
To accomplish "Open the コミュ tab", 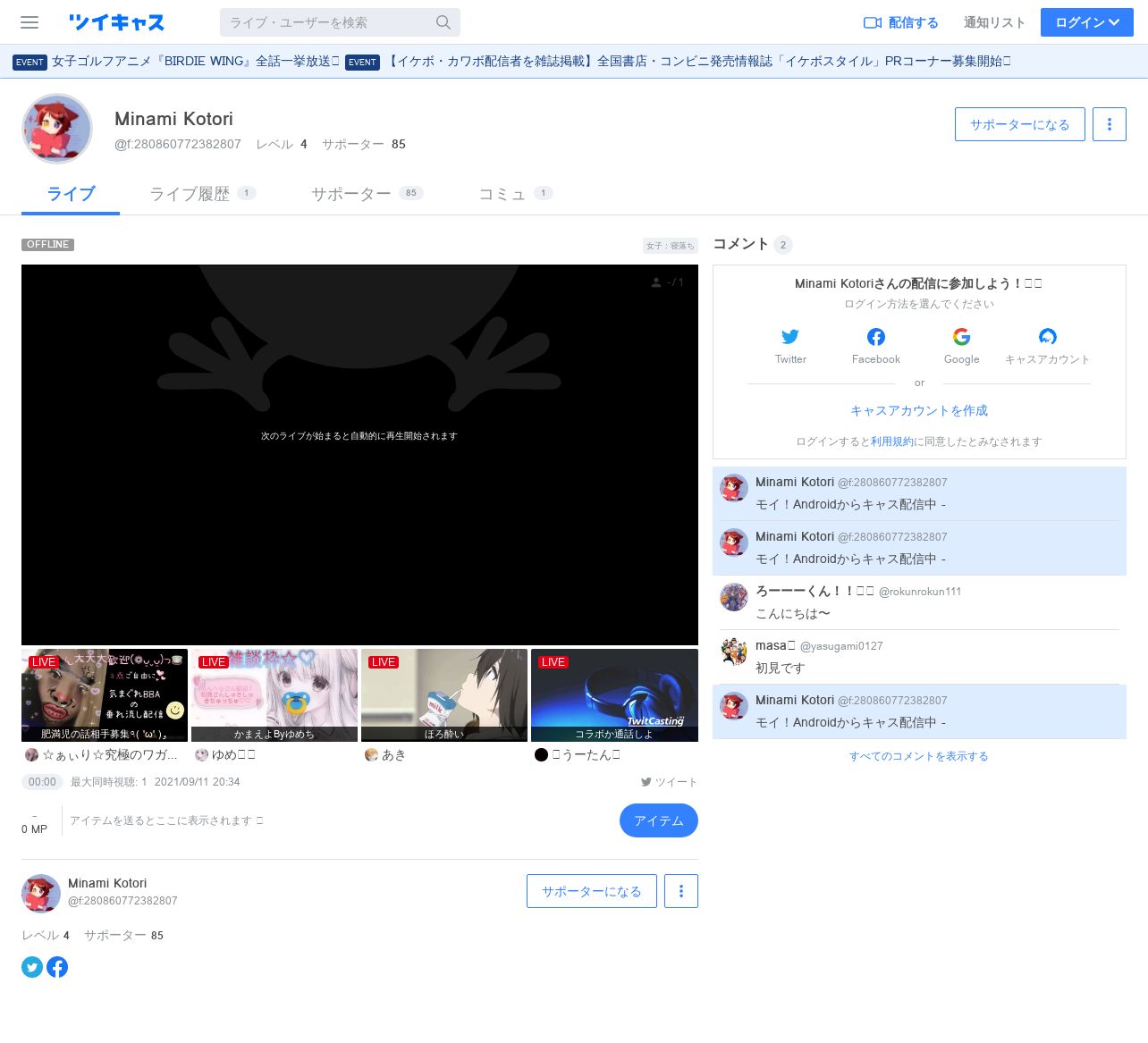I will tap(502, 194).
